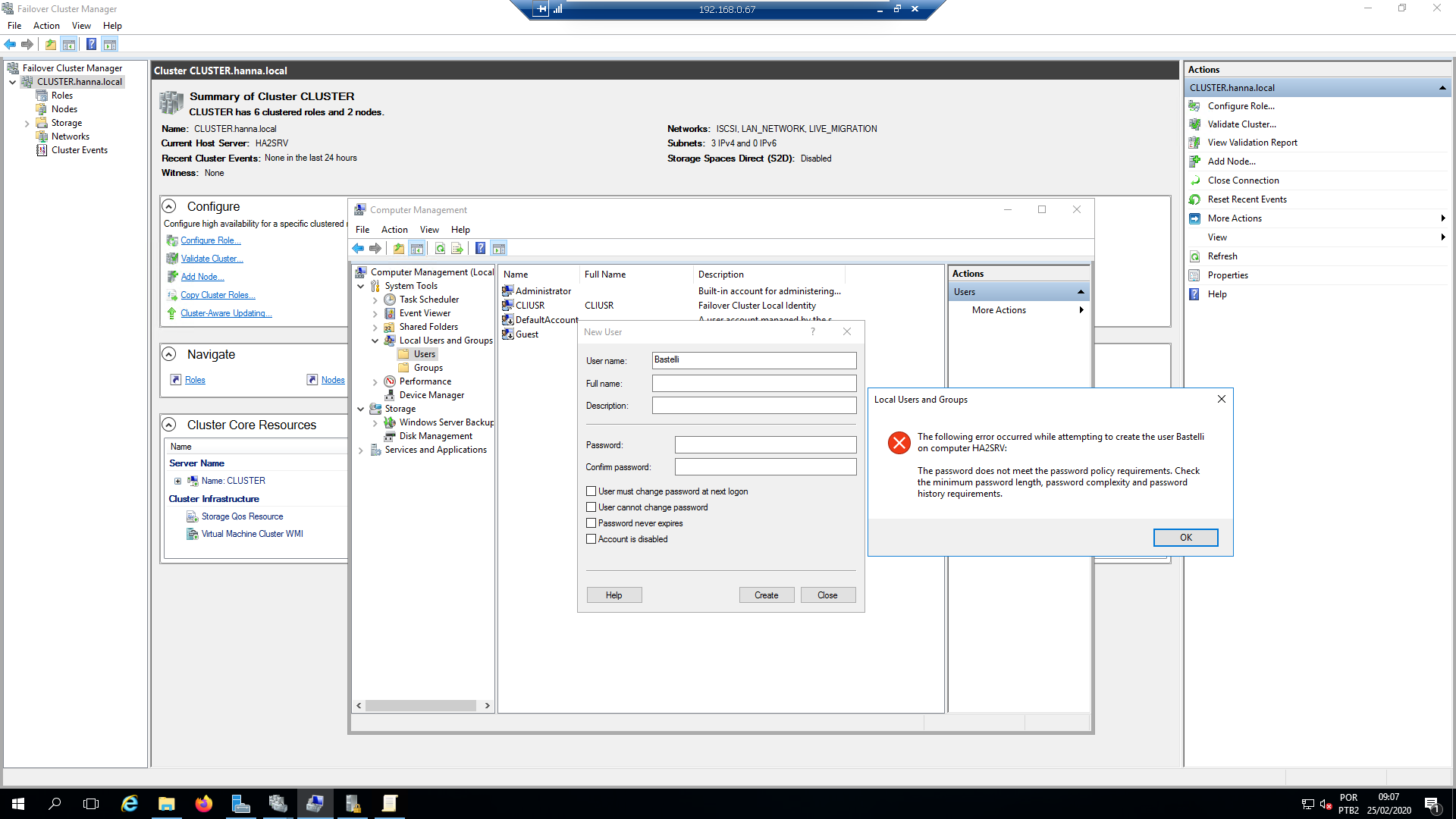Click the Refresh icon in Computer Management toolbar
The height and width of the screenshot is (819, 1456).
pos(440,248)
